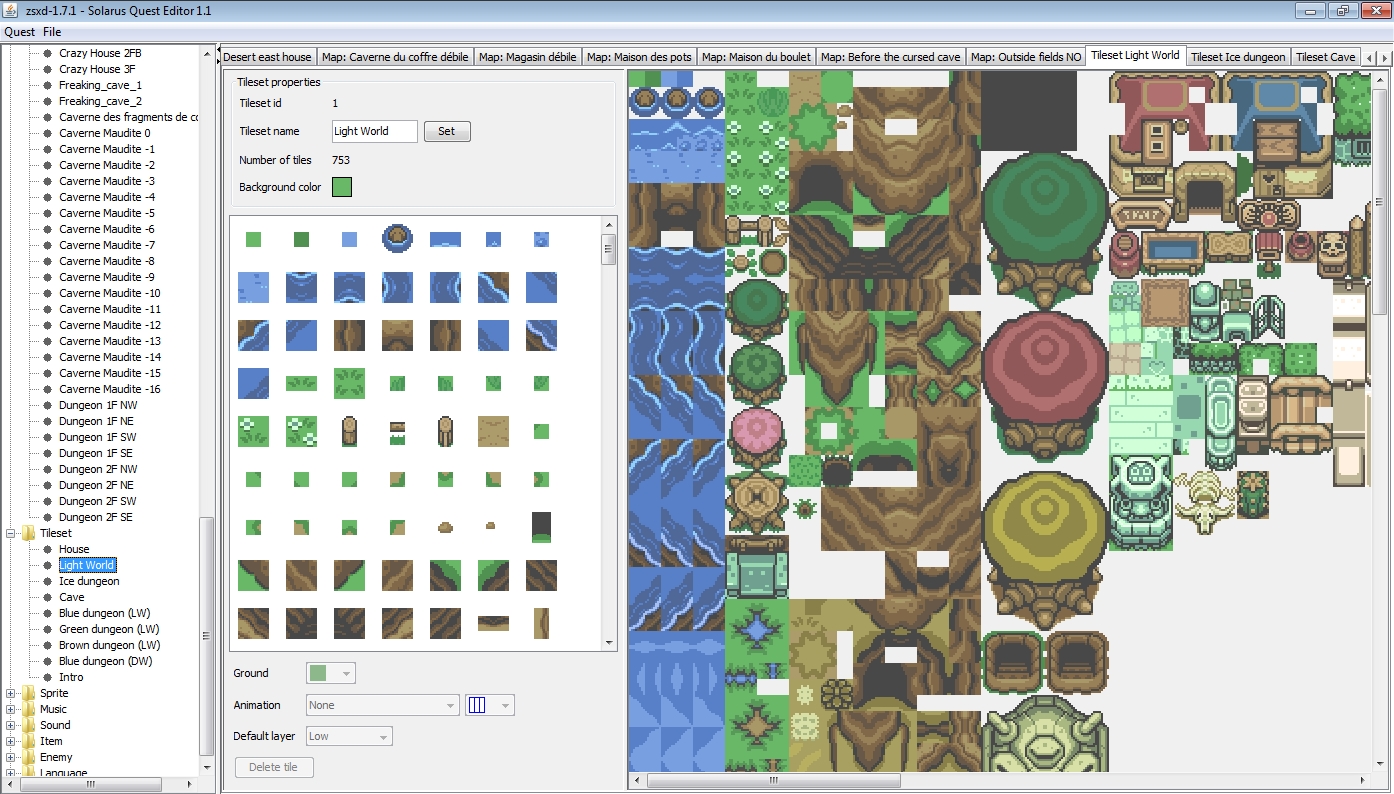Open the Quest menu
The width and height of the screenshot is (1394, 794).
click(x=20, y=32)
